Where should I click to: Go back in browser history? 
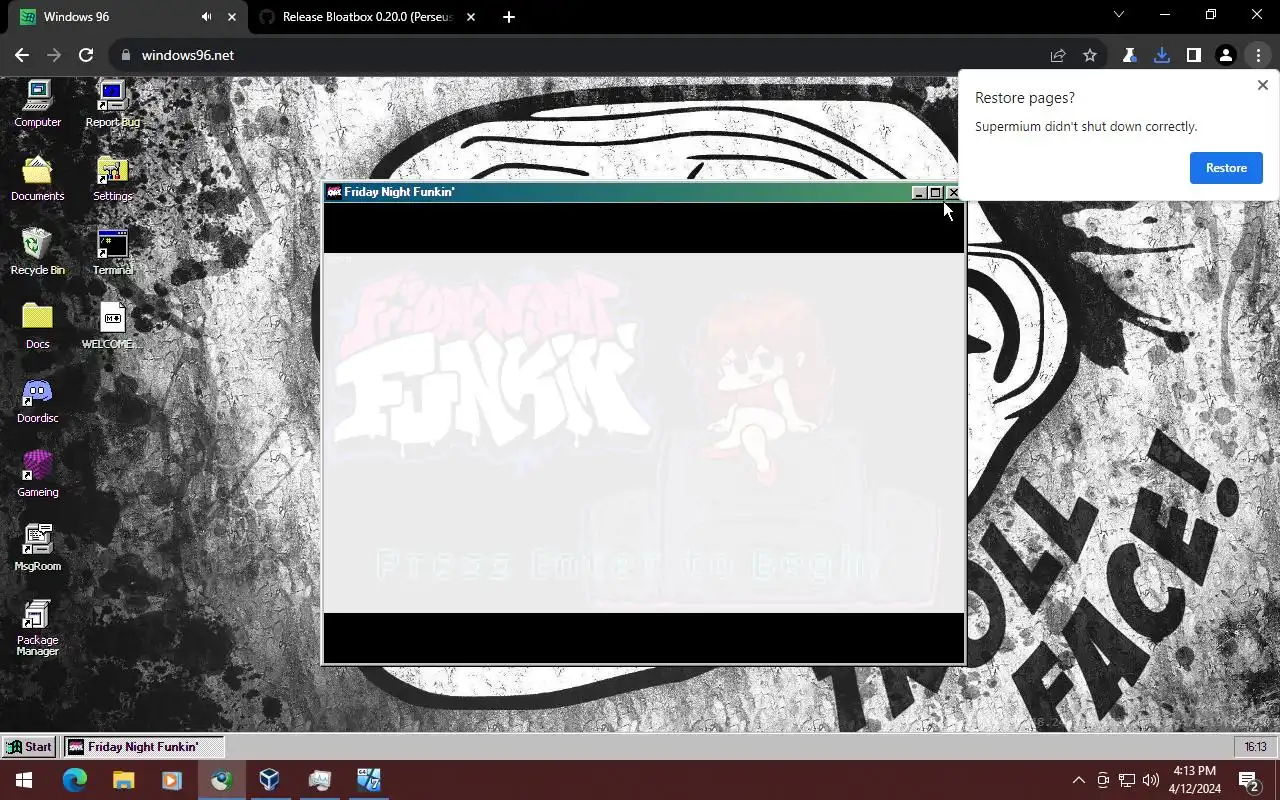[x=22, y=55]
